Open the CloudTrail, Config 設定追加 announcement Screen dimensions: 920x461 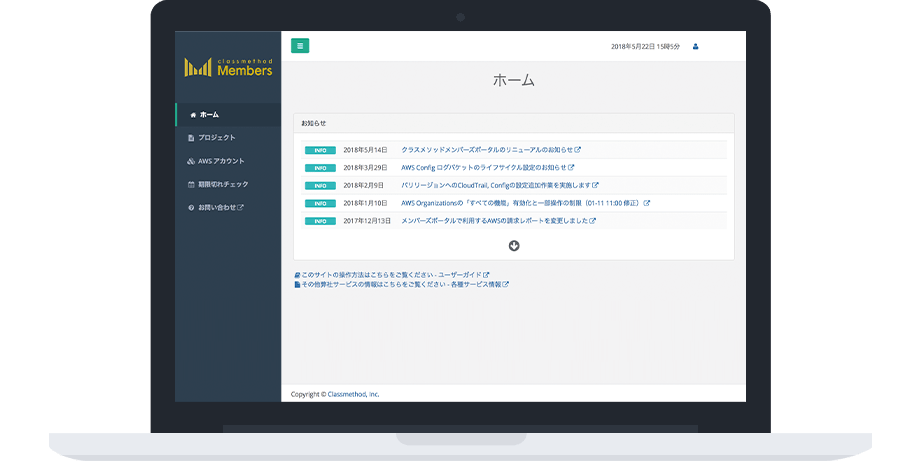click(x=495, y=185)
